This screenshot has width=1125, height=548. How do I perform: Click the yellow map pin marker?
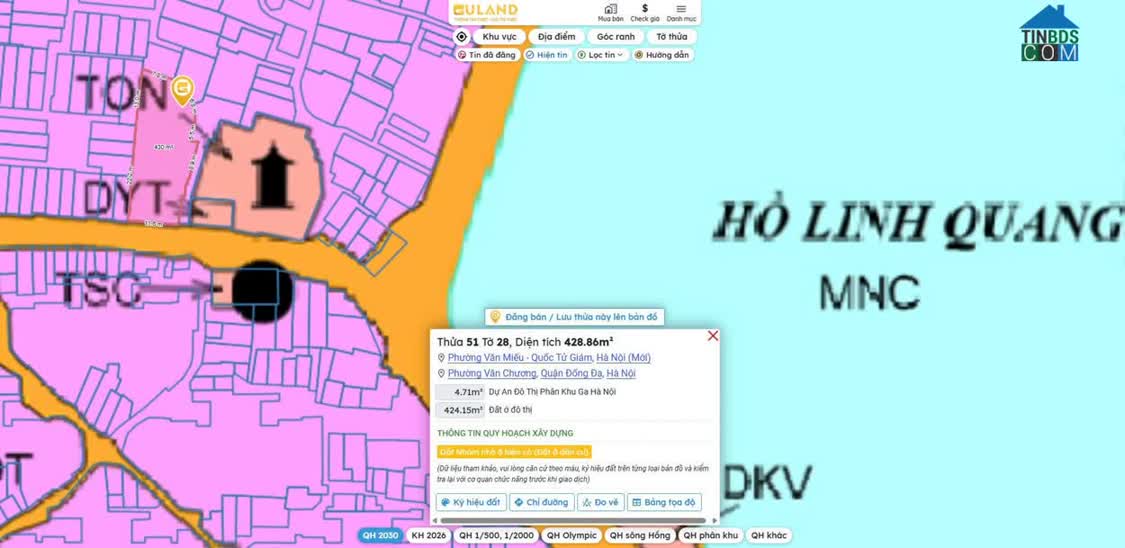point(182,90)
